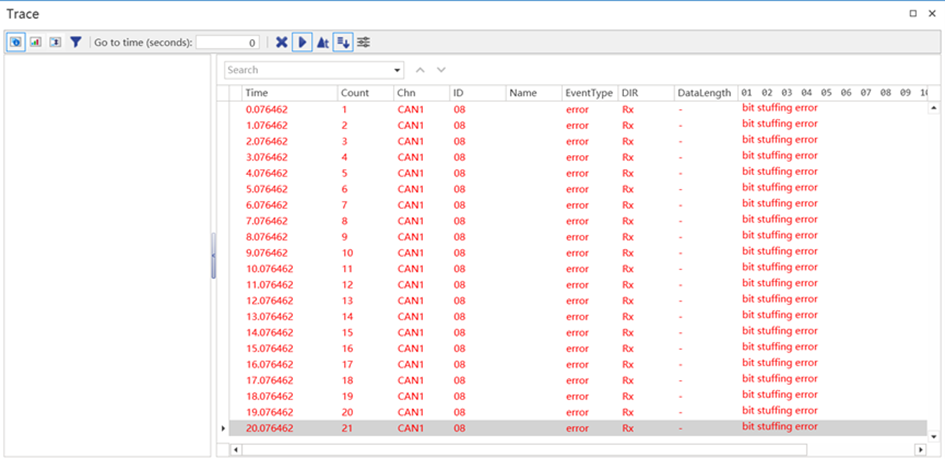Select the Chn column header
Screen dimensions: 945x459
click(407, 93)
